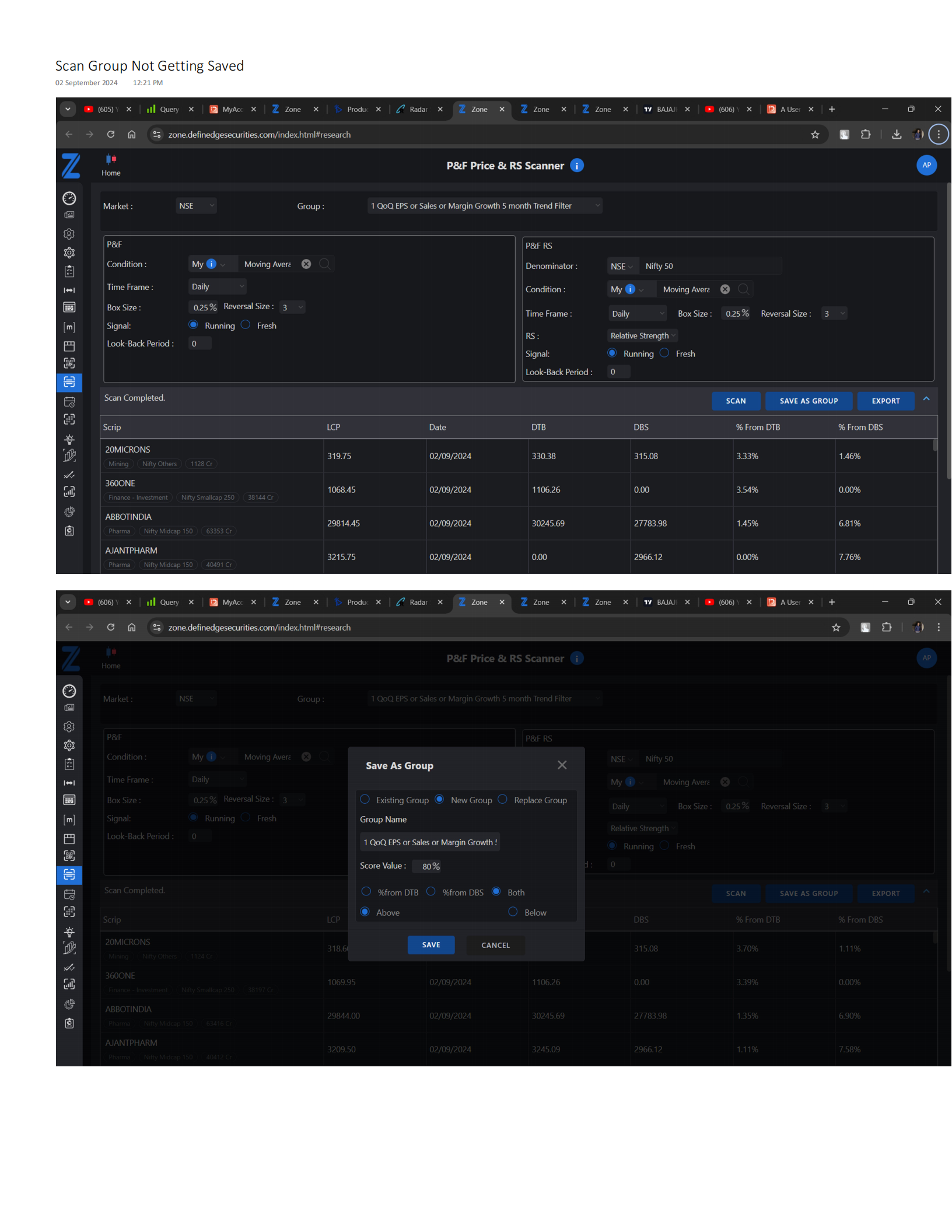The image size is (952, 1232).
Task: Click the horizontal width-arrows icon in top screenshot sidebar
Action: [69, 290]
